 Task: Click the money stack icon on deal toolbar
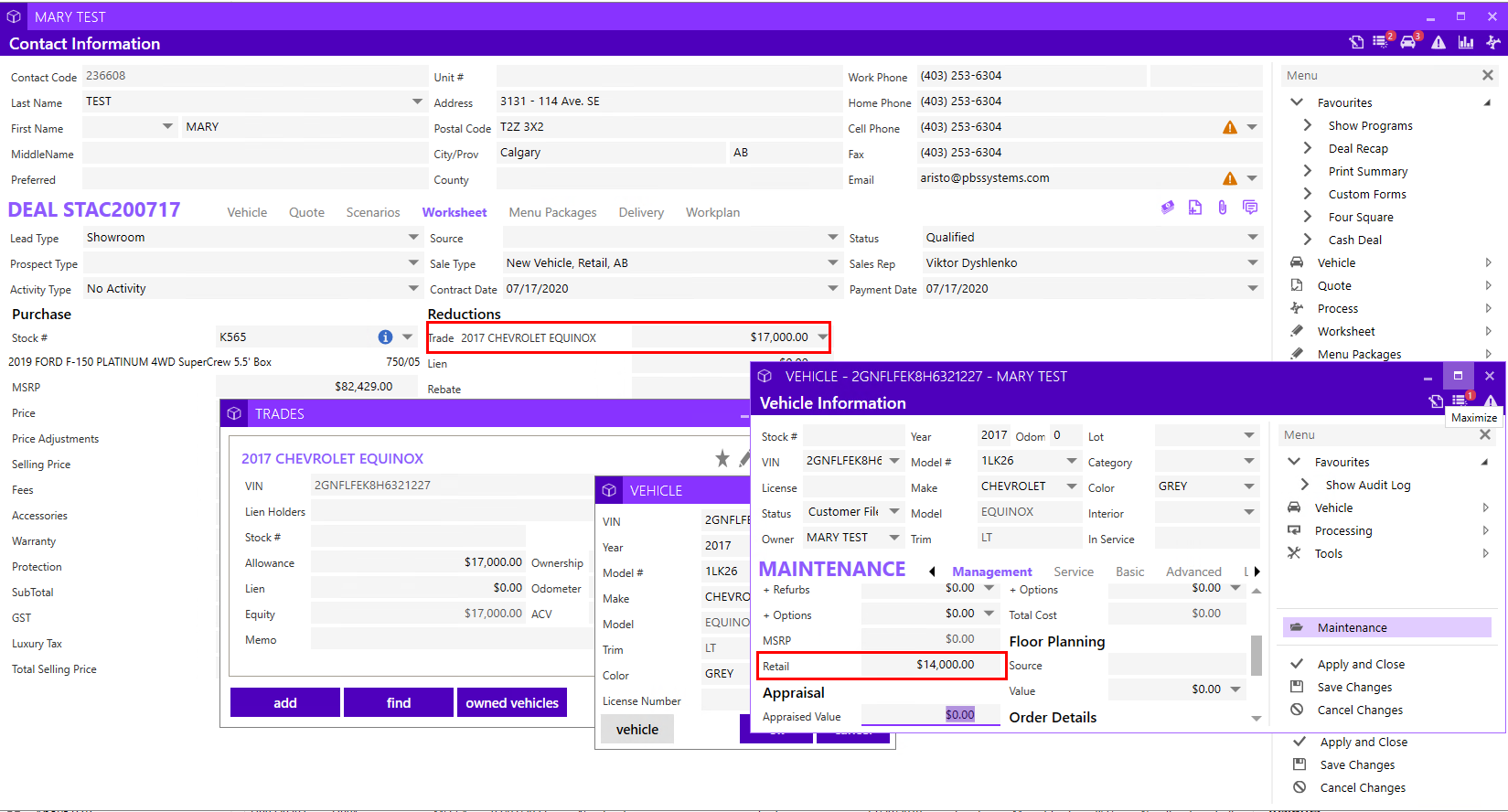tap(1168, 208)
